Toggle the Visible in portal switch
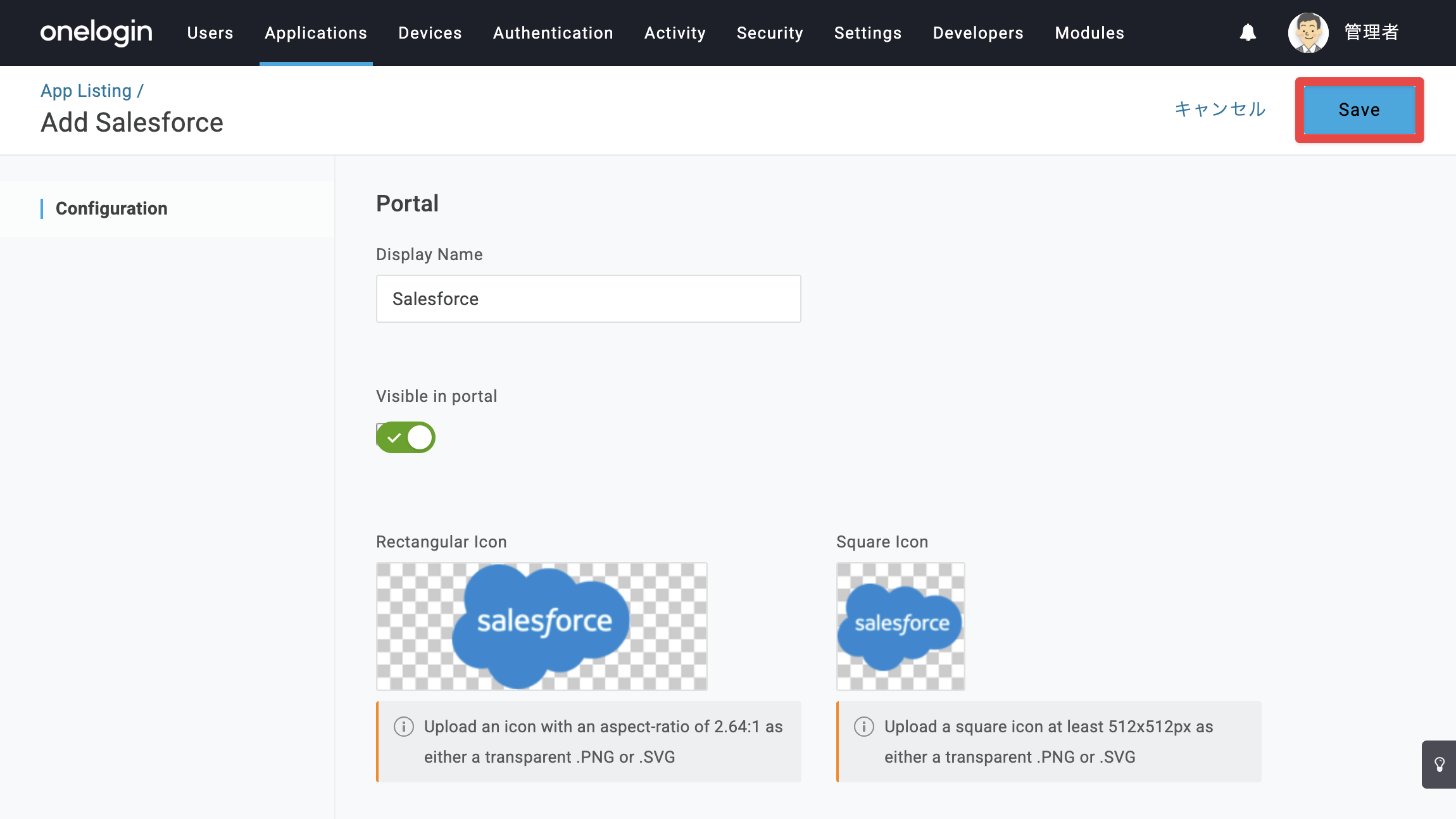 [406, 437]
